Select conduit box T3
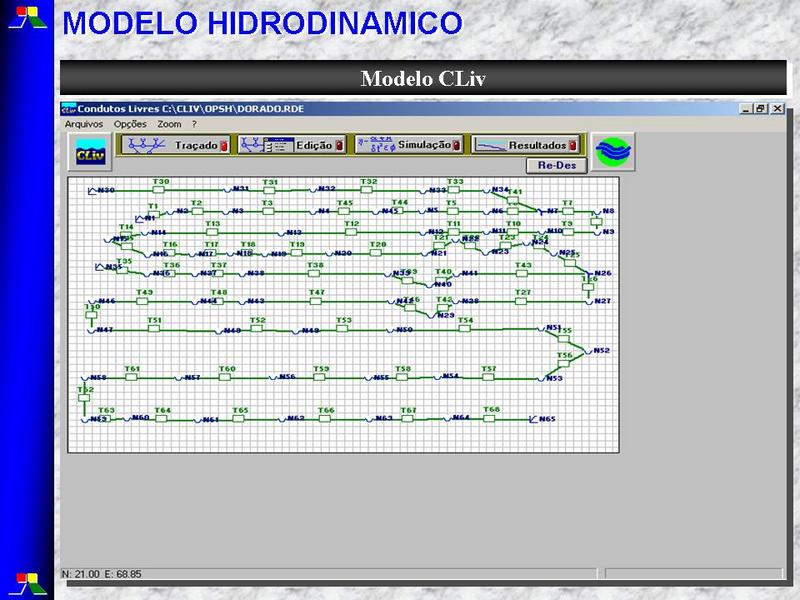This screenshot has width=800, height=600. point(268,211)
